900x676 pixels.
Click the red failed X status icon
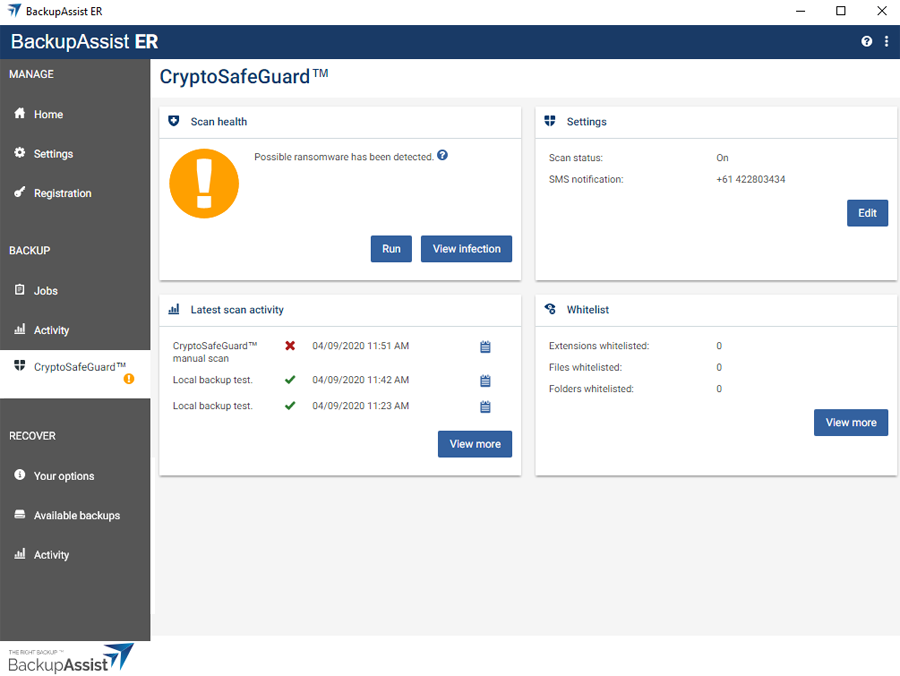click(x=290, y=345)
